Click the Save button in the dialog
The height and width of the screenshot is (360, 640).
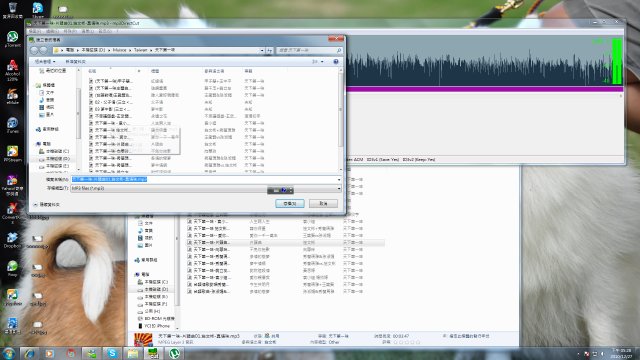290,203
